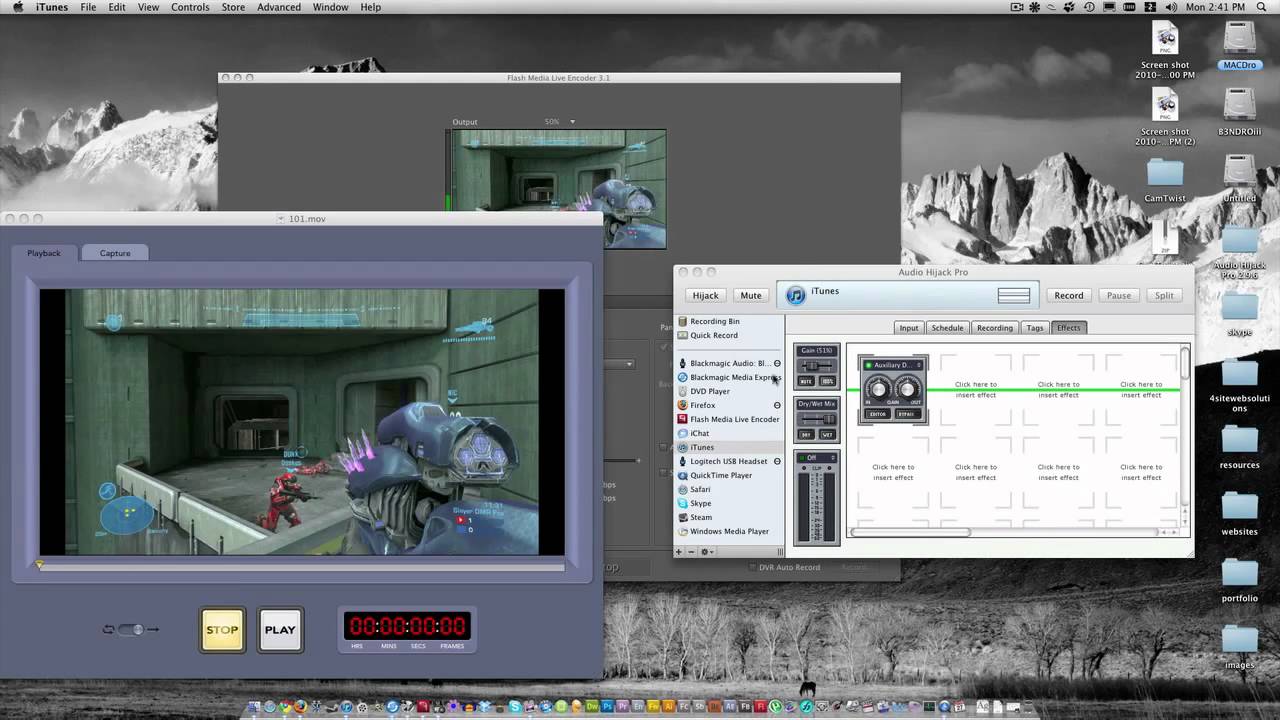Adjust the Dry/Wet Mix slider

(x=817, y=419)
